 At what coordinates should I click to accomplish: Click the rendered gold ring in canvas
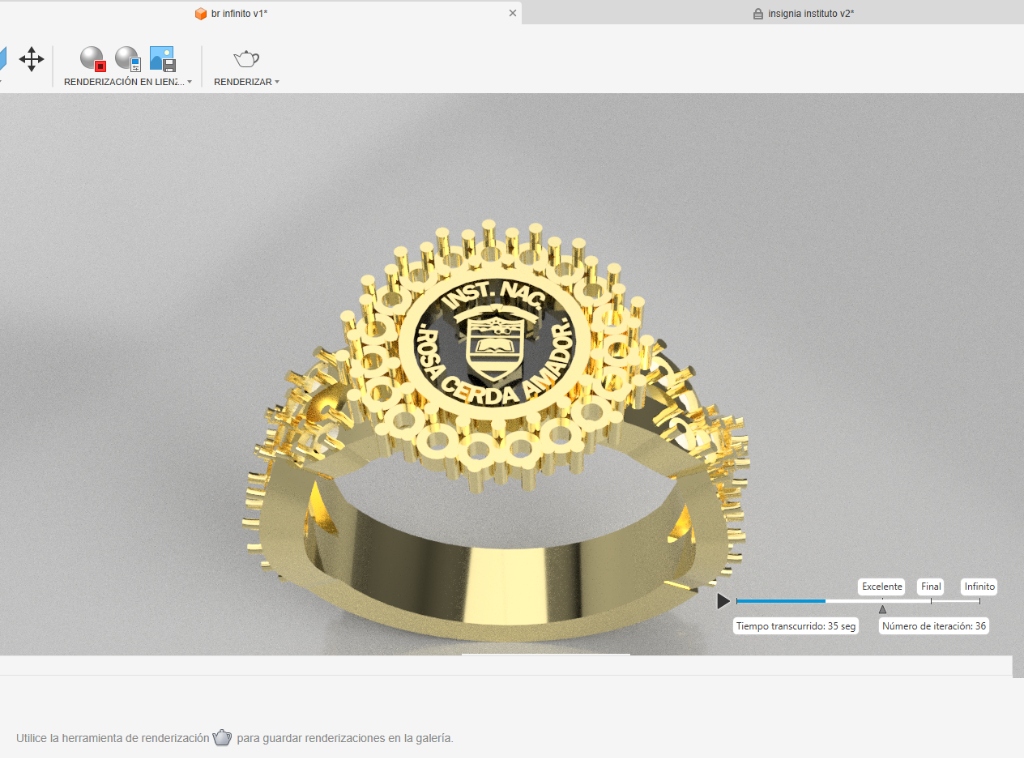pyautogui.click(x=496, y=431)
